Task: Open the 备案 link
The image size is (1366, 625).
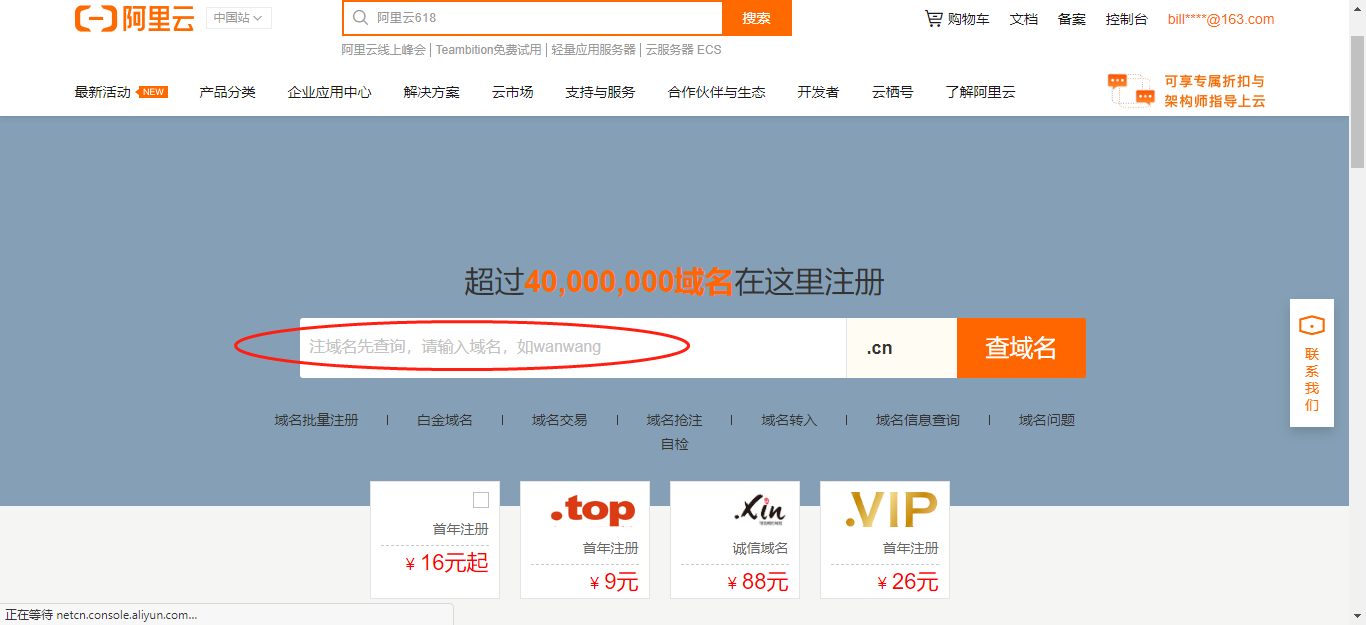Action: 1072,19
